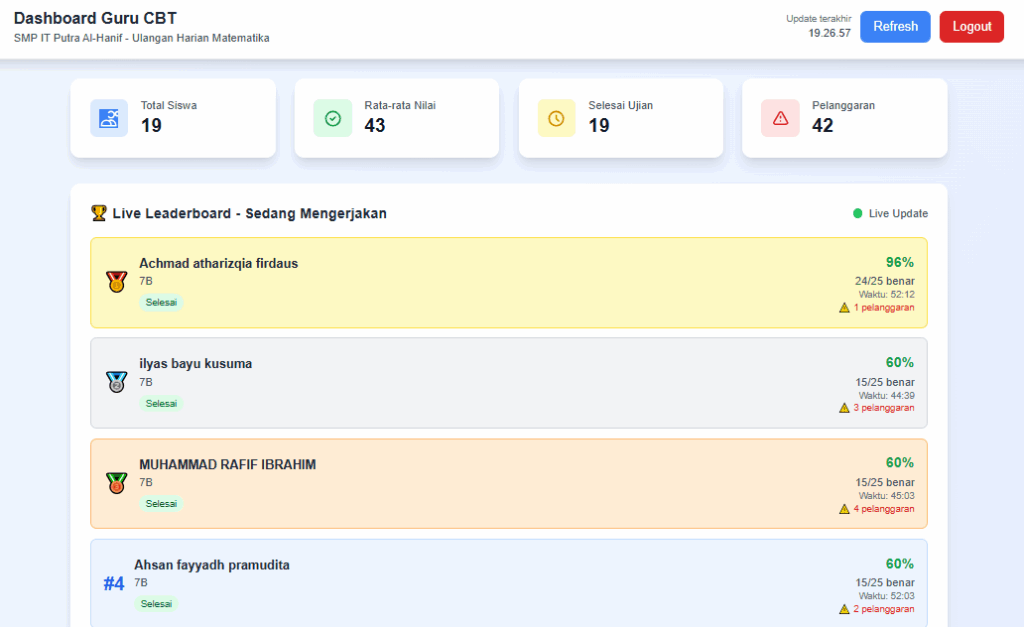
Task: Click warning icon next to 1 pelanggaran
Action: (844, 308)
